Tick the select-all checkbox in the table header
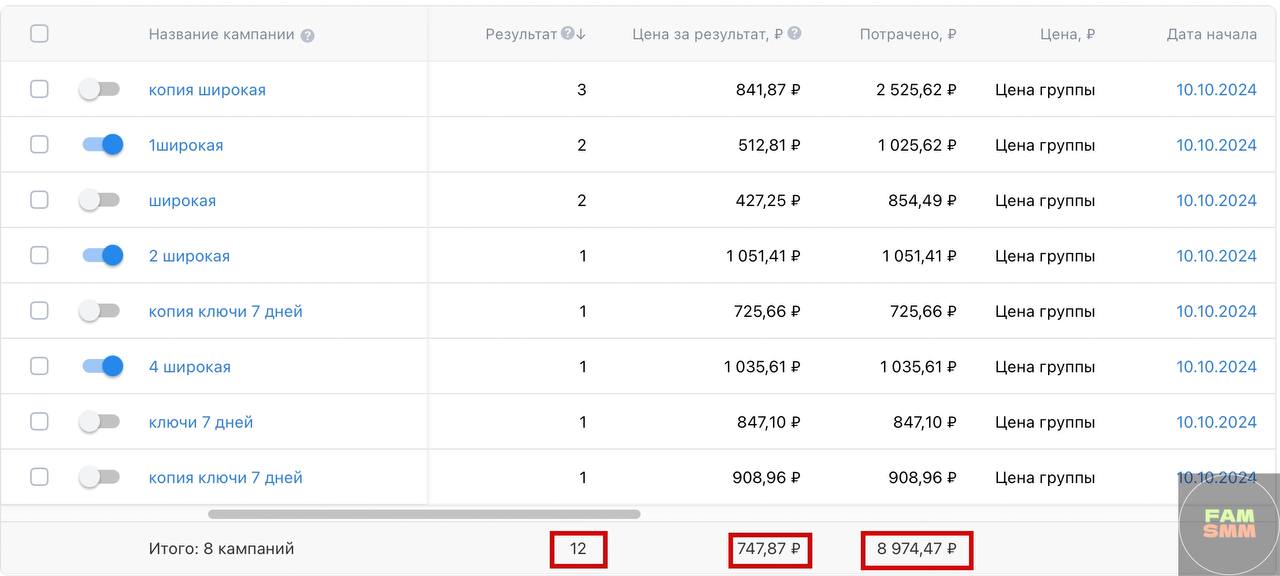The width and height of the screenshot is (1280, 576). [x=39, y=34]
